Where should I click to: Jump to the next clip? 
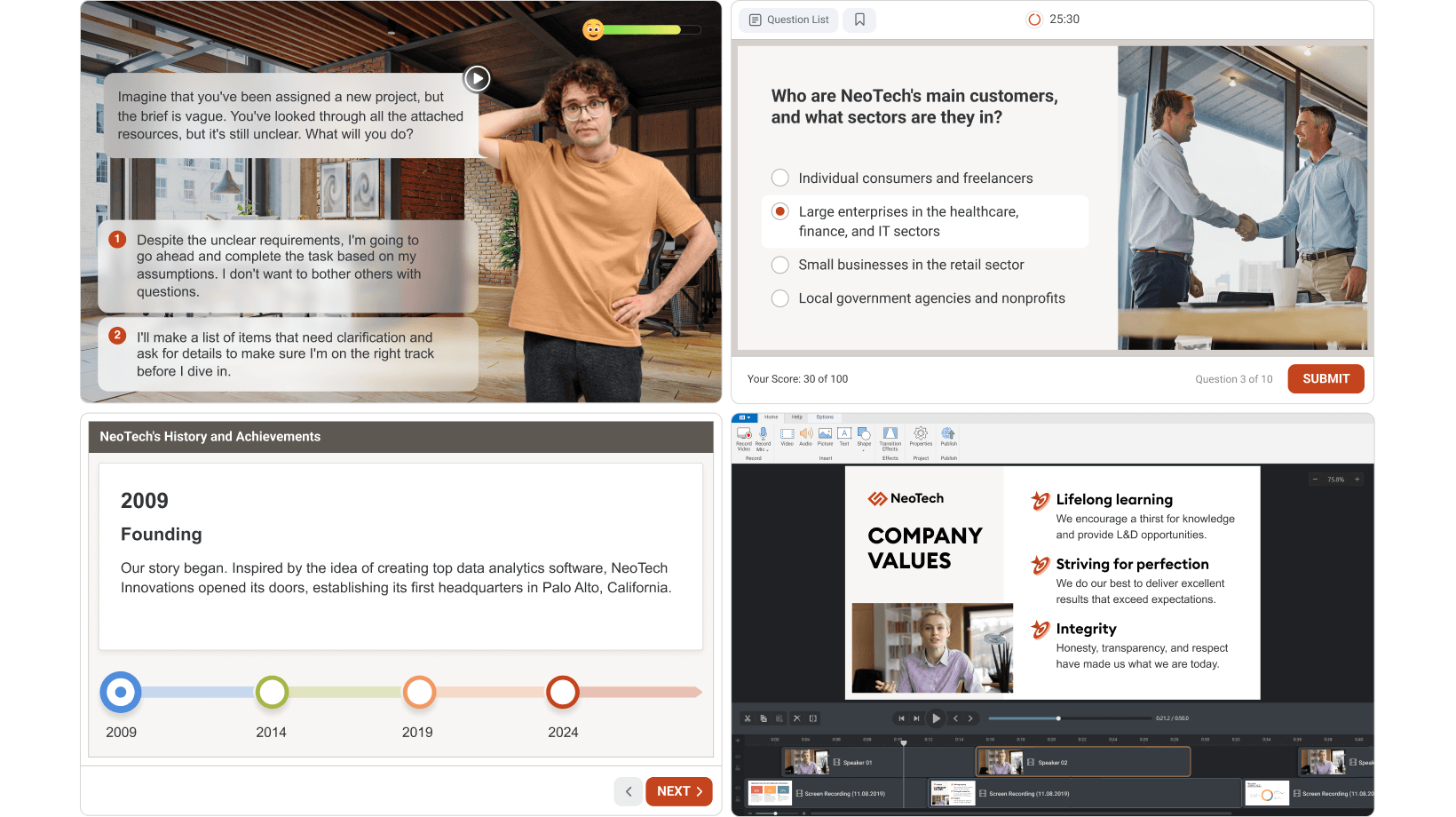tap(916, 718)
